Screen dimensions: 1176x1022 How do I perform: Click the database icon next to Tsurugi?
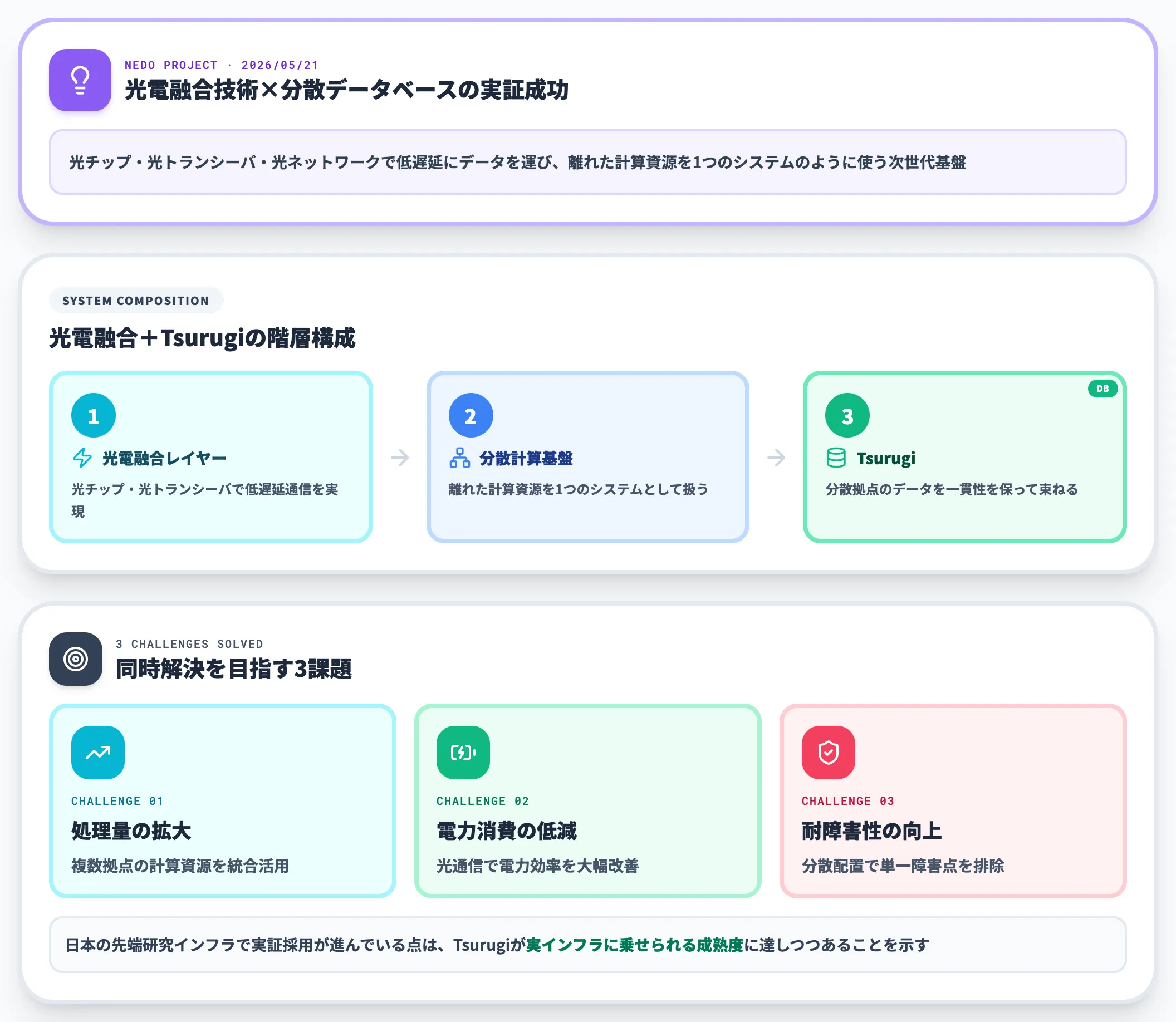pyautogui.click(x=836, y=458)
